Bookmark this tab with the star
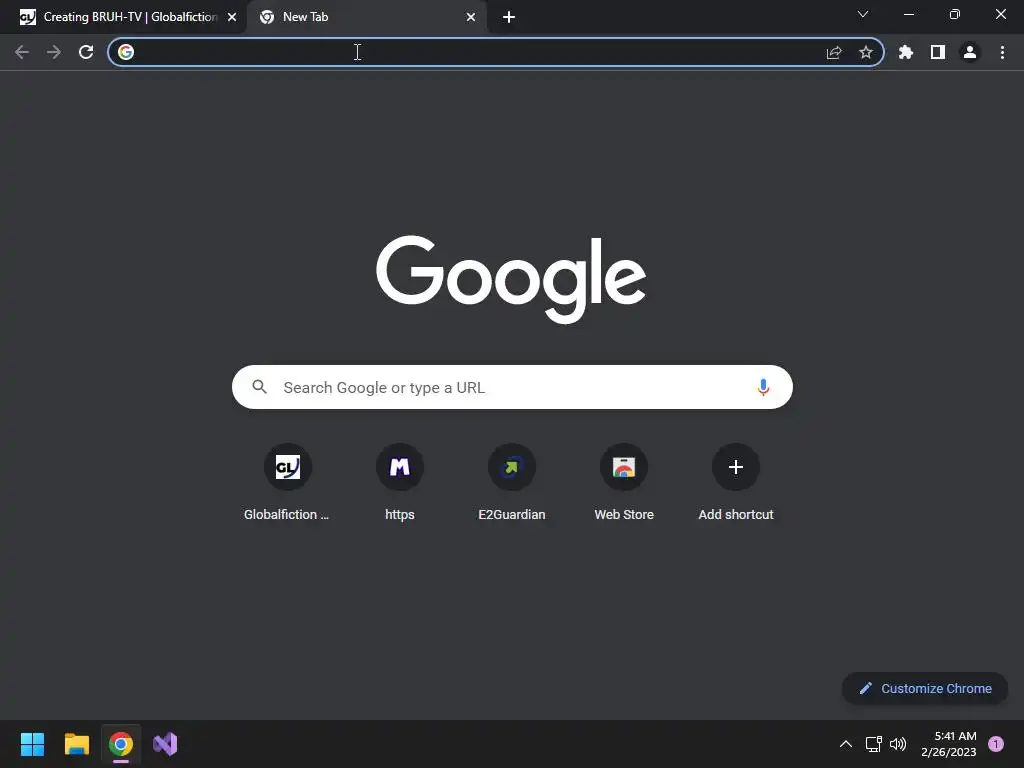The image size is (1024, 768). pos(866,52)
